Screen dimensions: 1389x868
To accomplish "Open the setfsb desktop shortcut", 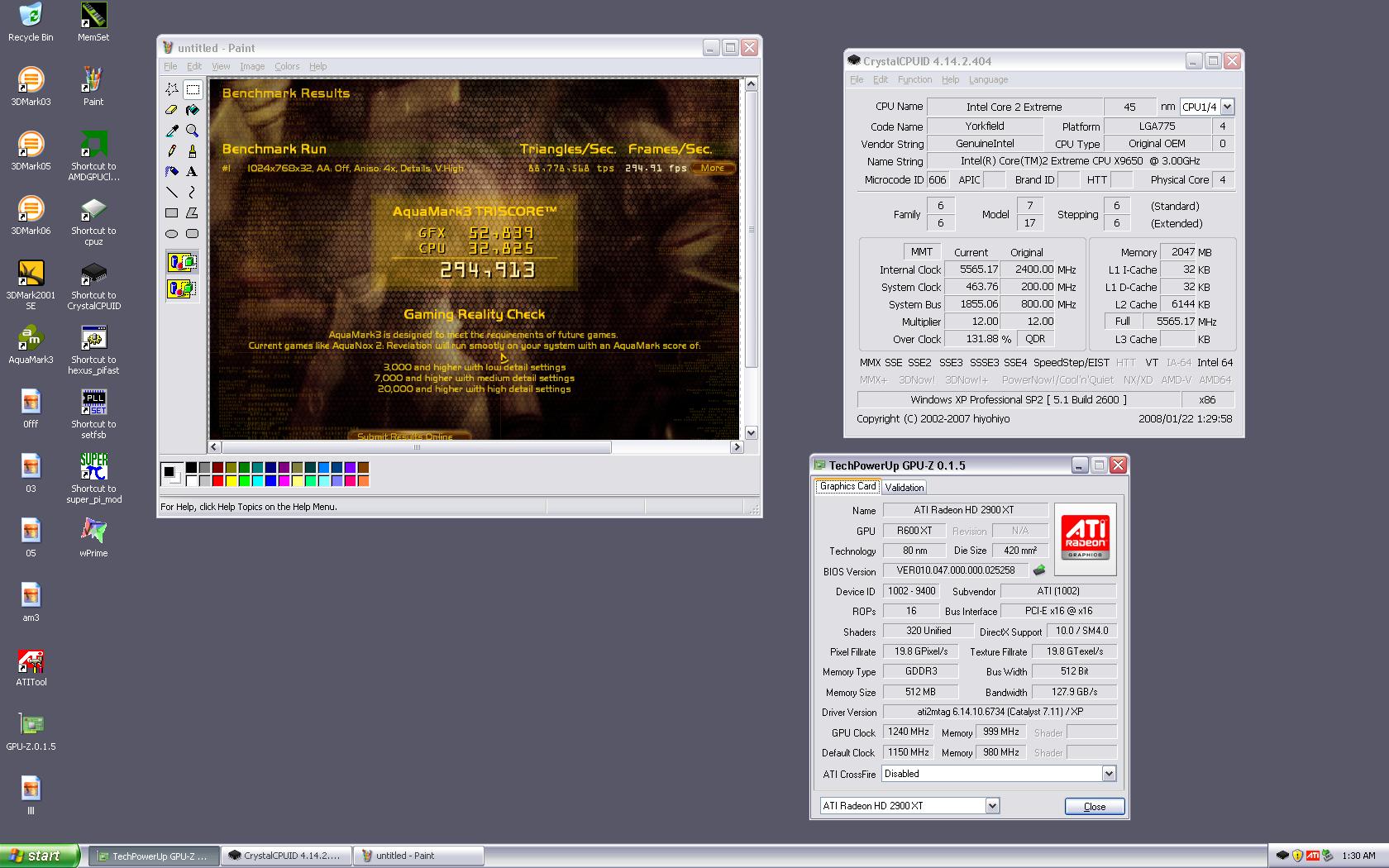I will (93, 413).
